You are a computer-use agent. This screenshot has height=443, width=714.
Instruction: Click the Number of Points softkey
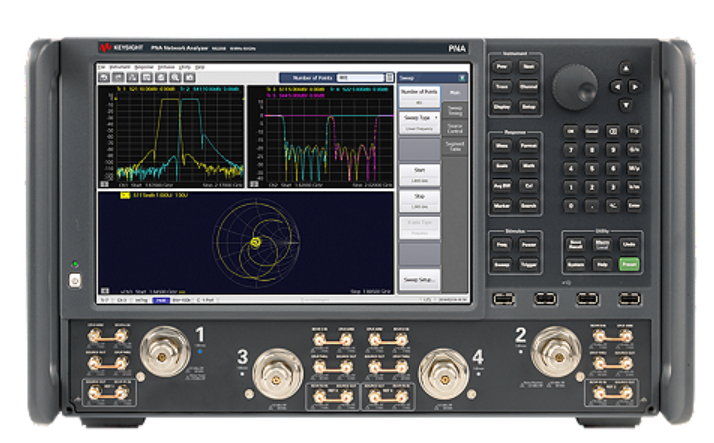[x=419, y=97]
